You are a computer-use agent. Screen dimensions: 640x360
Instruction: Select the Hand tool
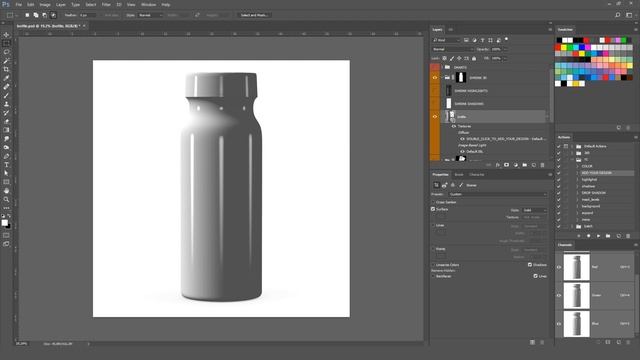(6, 191)
